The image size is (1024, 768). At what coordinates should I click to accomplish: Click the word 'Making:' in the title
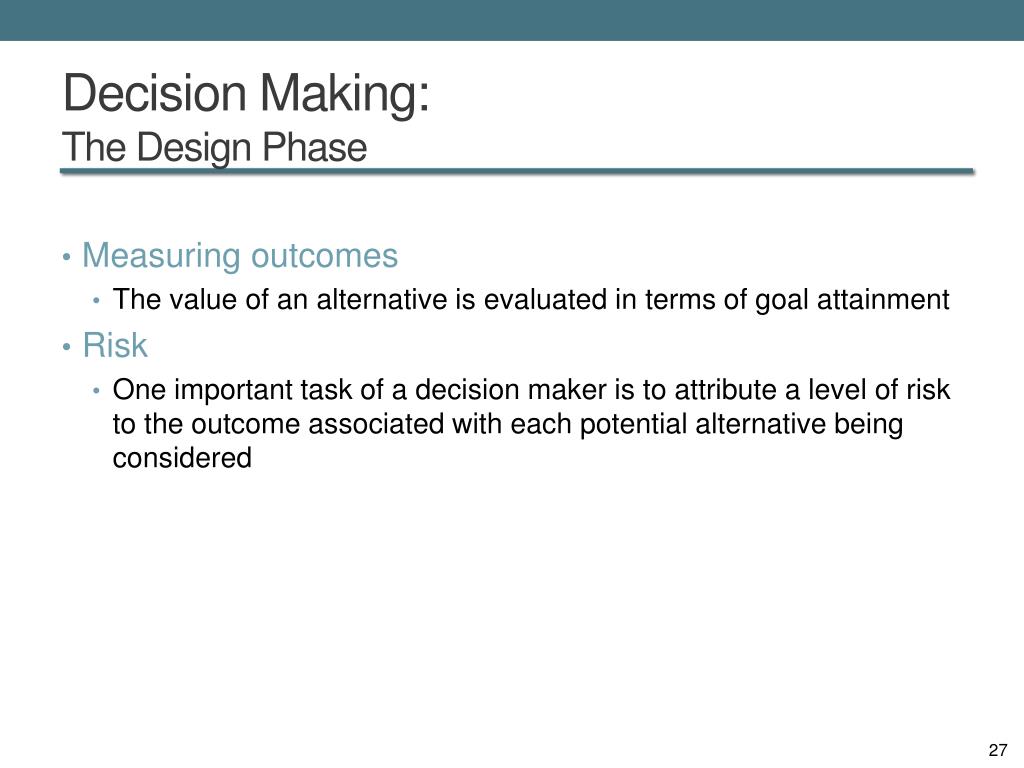coord(345,94)
